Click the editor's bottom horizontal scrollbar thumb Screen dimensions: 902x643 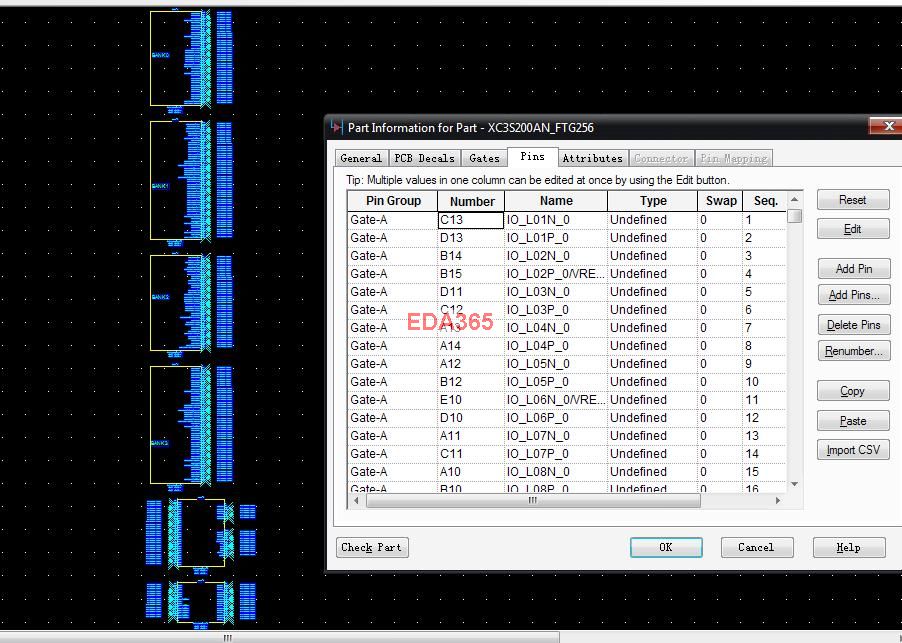coord(280,638)
